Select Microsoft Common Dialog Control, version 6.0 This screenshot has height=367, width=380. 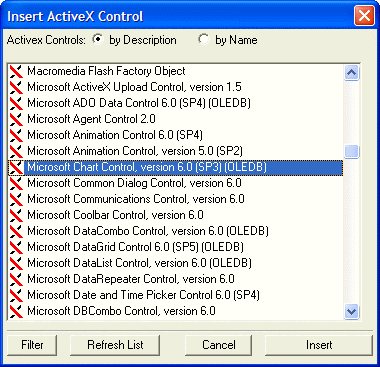134,183
